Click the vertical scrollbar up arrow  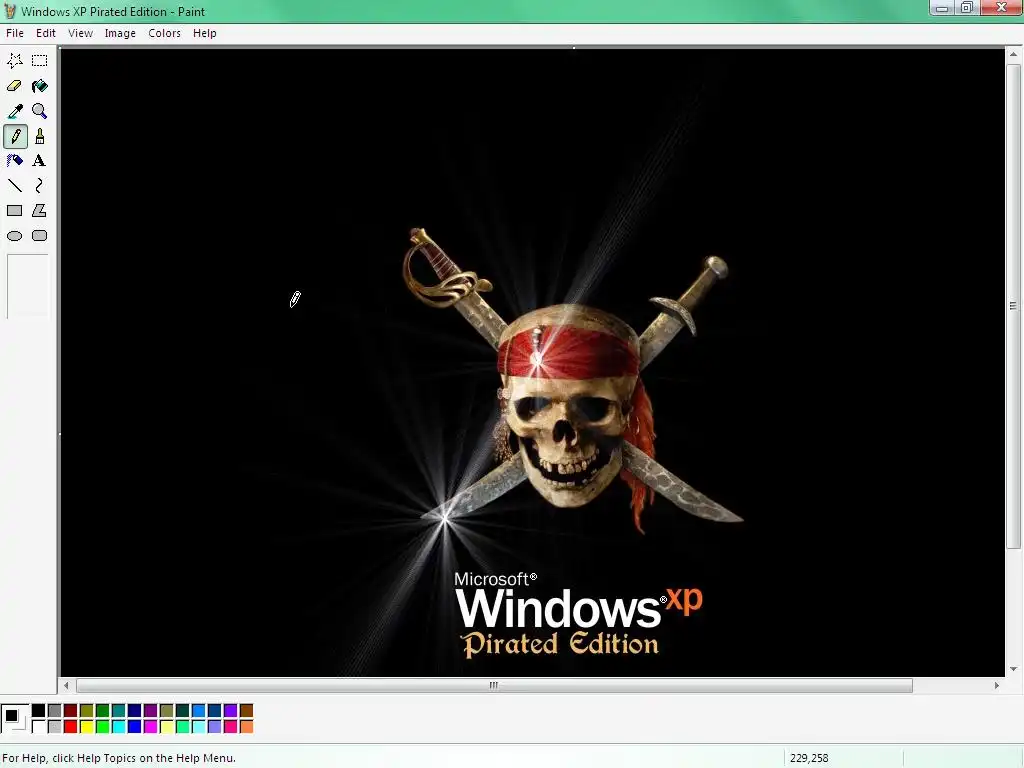pyautogui.click(x=1014, y=55)
